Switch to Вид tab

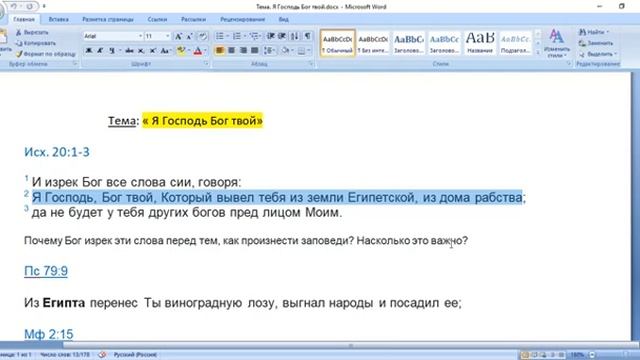284,19
